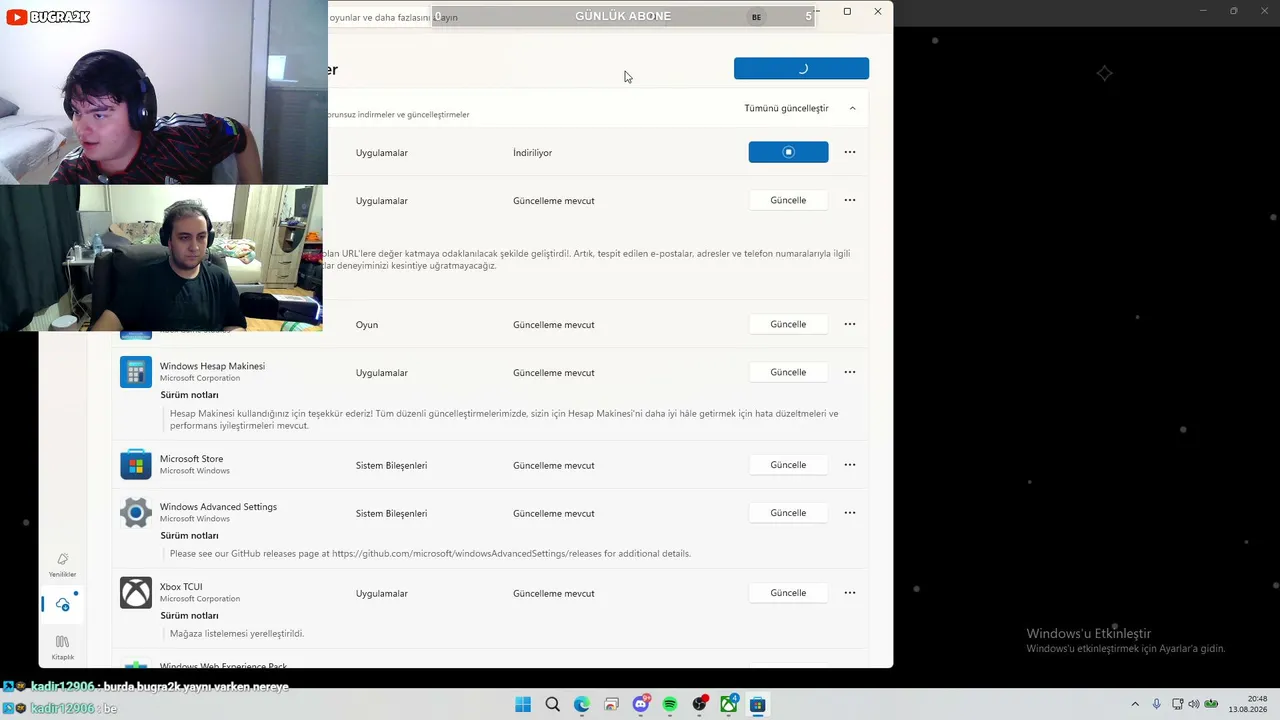Click the GitHub releases note text

pos(430,553)
